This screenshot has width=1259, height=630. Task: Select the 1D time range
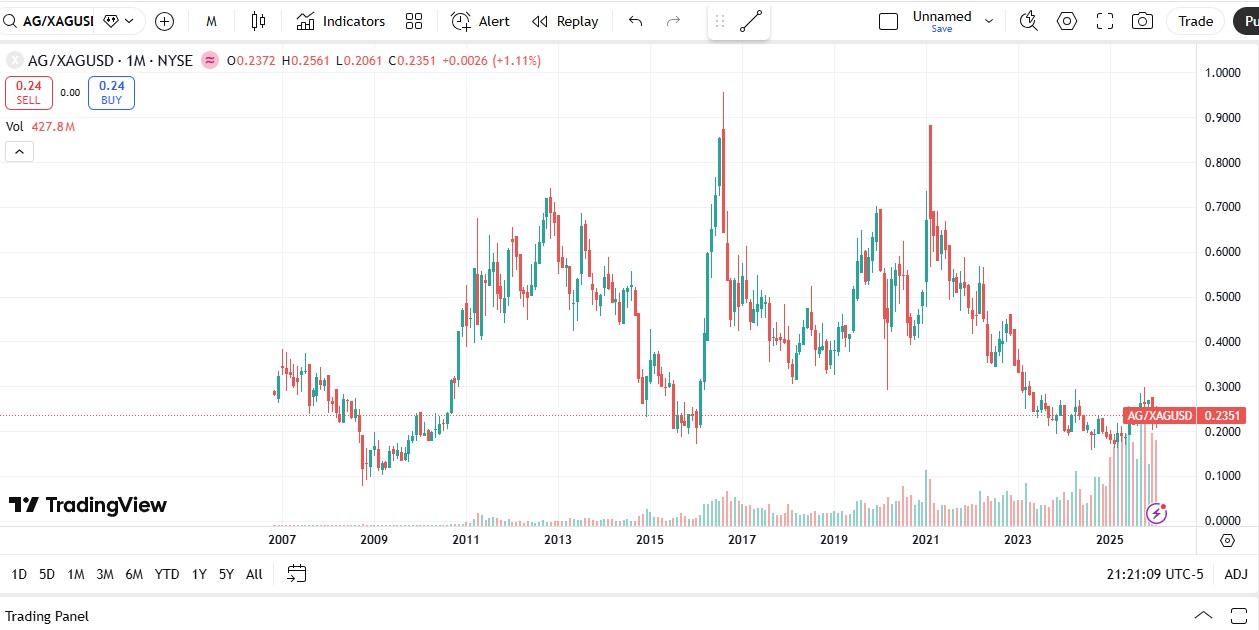click(19, 574)
